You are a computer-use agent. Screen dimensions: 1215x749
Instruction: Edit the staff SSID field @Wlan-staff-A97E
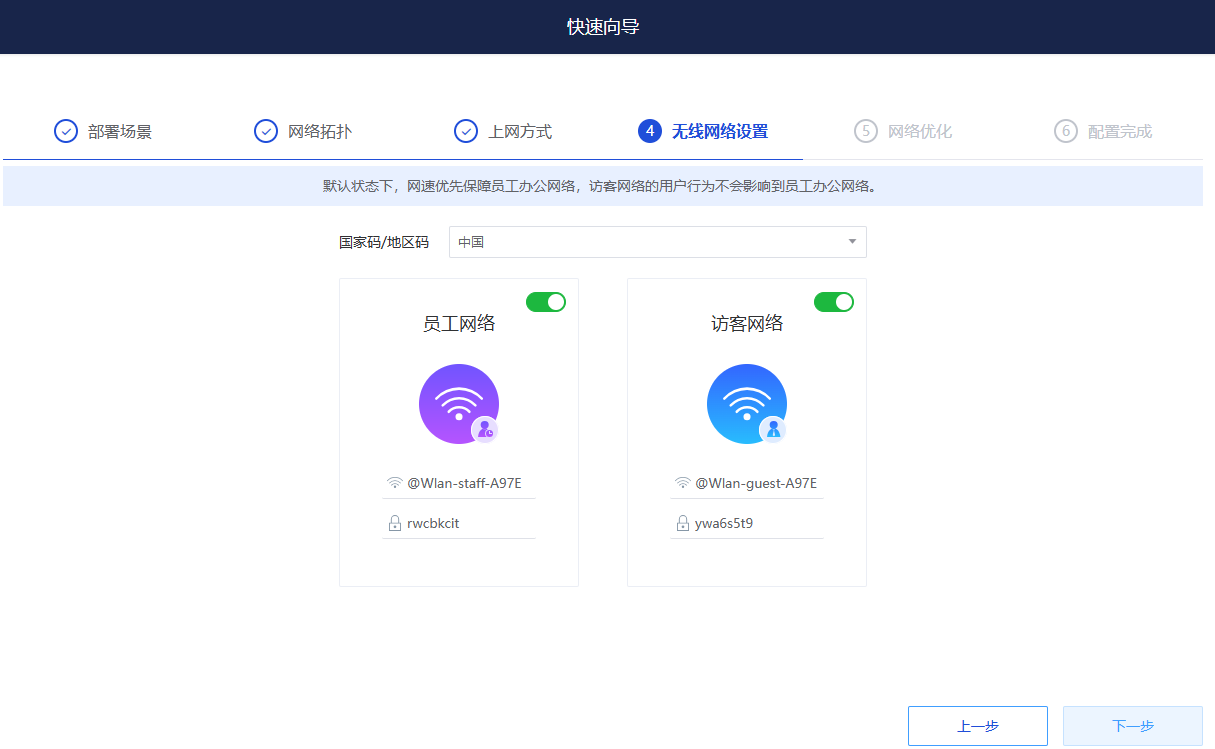click(464, 483)
